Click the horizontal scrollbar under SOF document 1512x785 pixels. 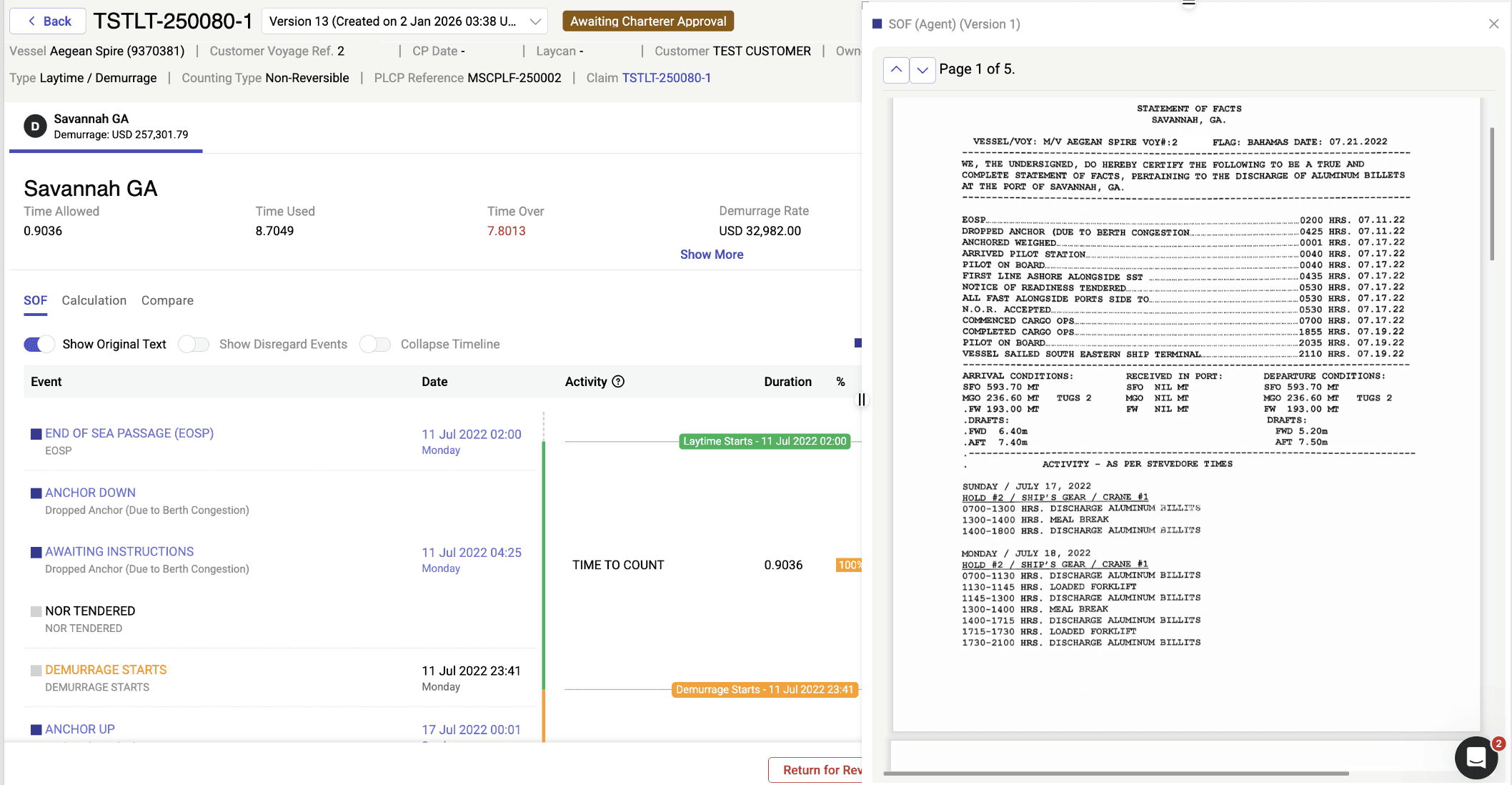tap(1115, 773)
